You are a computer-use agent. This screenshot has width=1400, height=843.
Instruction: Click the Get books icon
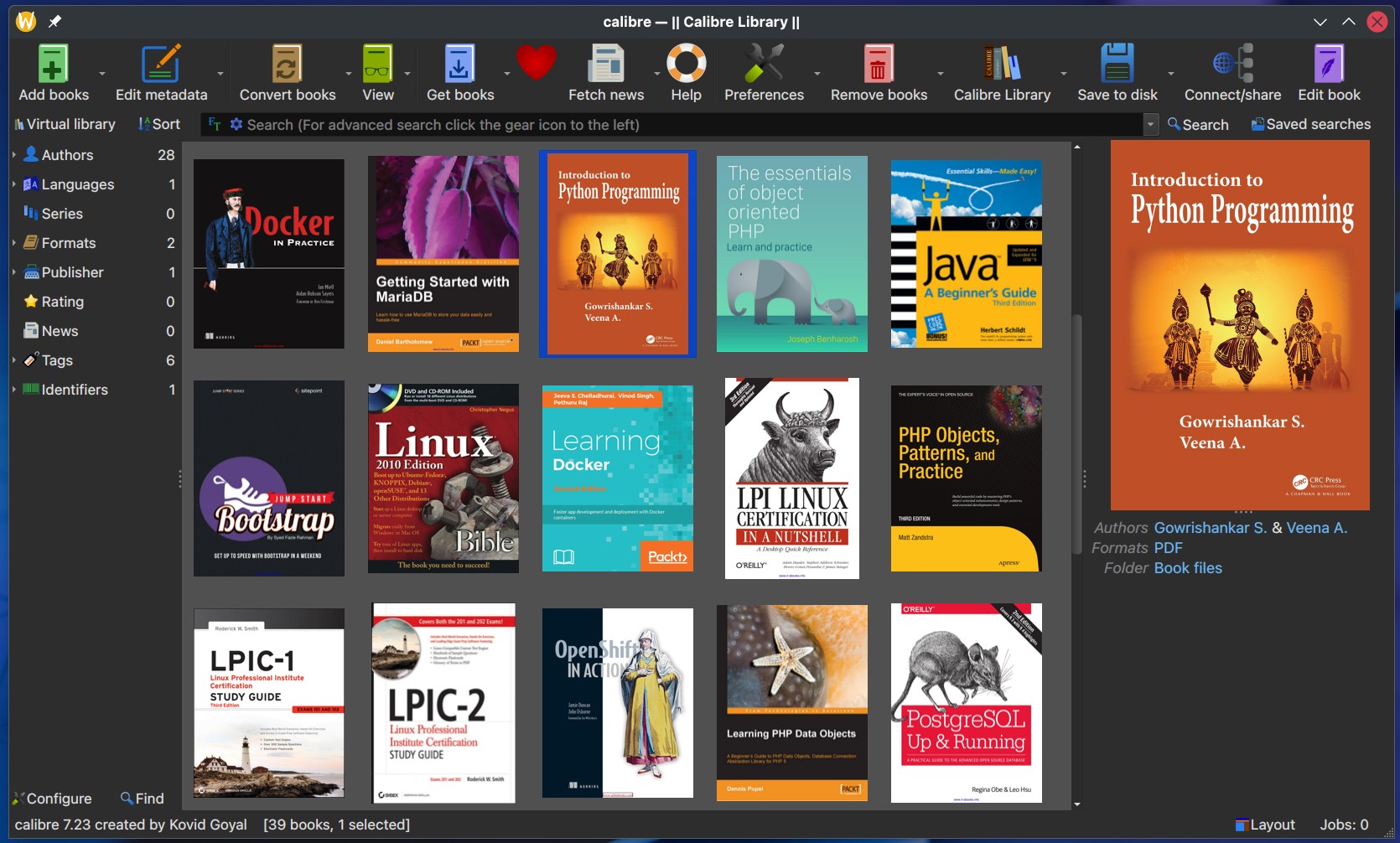(x=459, y=64)
